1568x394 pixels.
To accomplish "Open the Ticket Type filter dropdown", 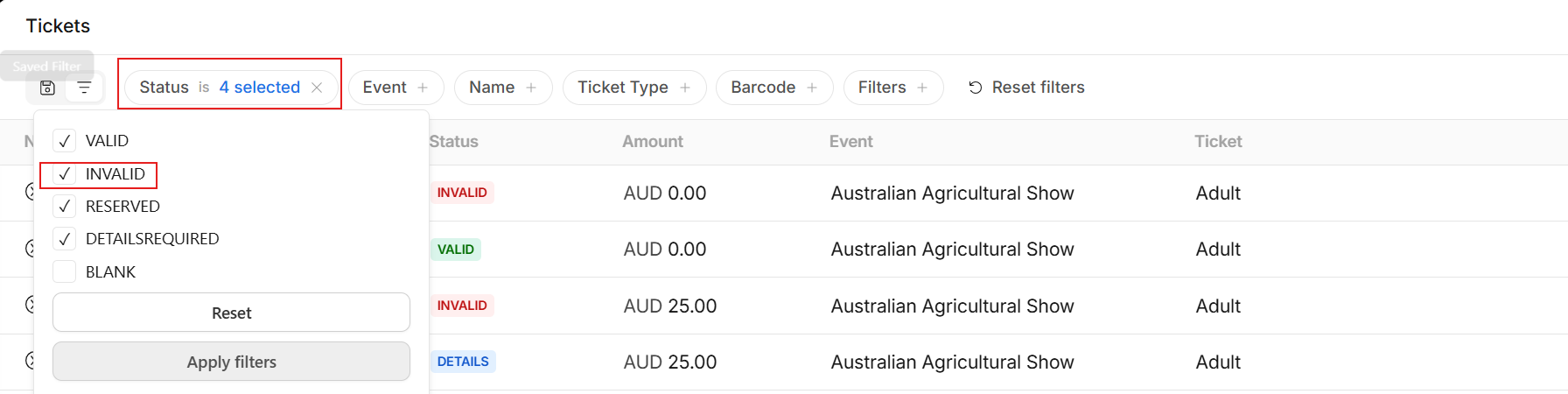I will click(622, 88).
